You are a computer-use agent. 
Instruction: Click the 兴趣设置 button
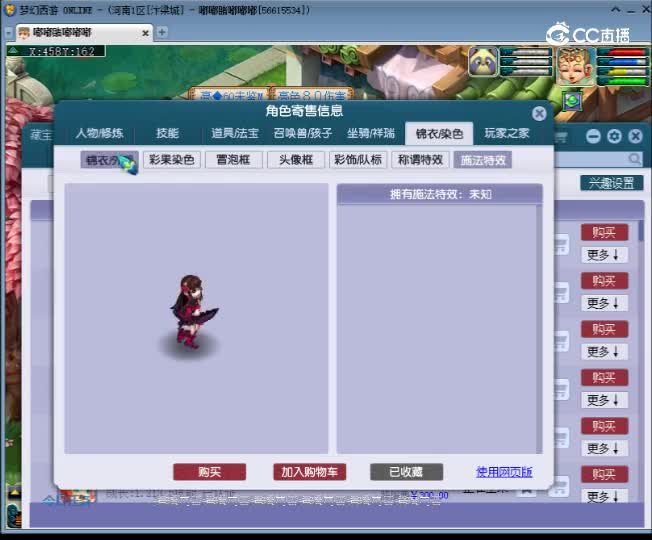tap(612, 183)
